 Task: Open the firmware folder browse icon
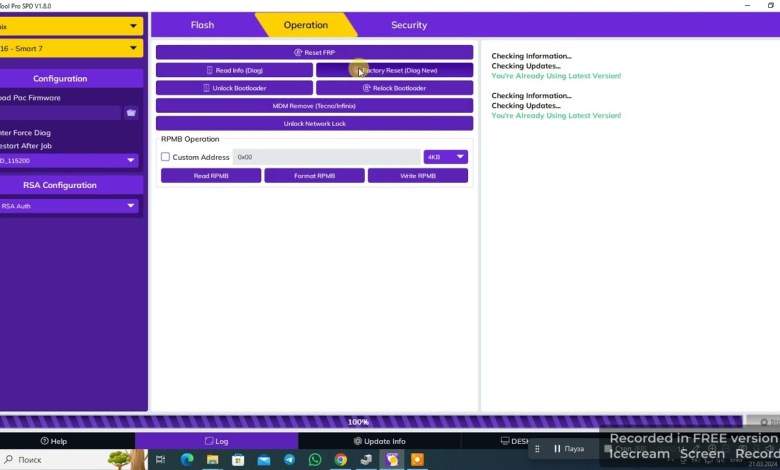pos(131,113)
